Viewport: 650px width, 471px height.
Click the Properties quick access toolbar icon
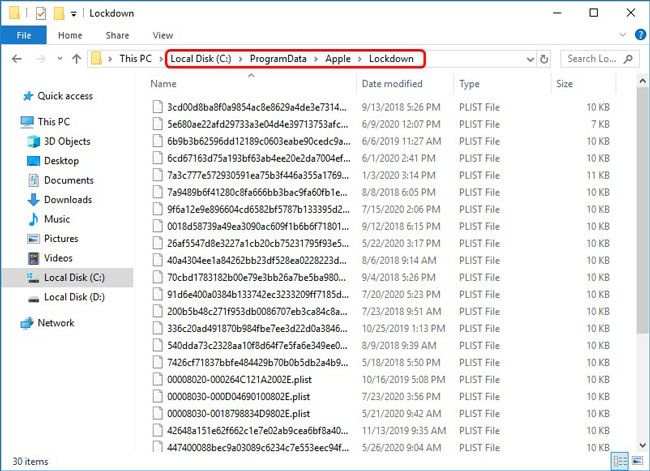click(41, 14)
